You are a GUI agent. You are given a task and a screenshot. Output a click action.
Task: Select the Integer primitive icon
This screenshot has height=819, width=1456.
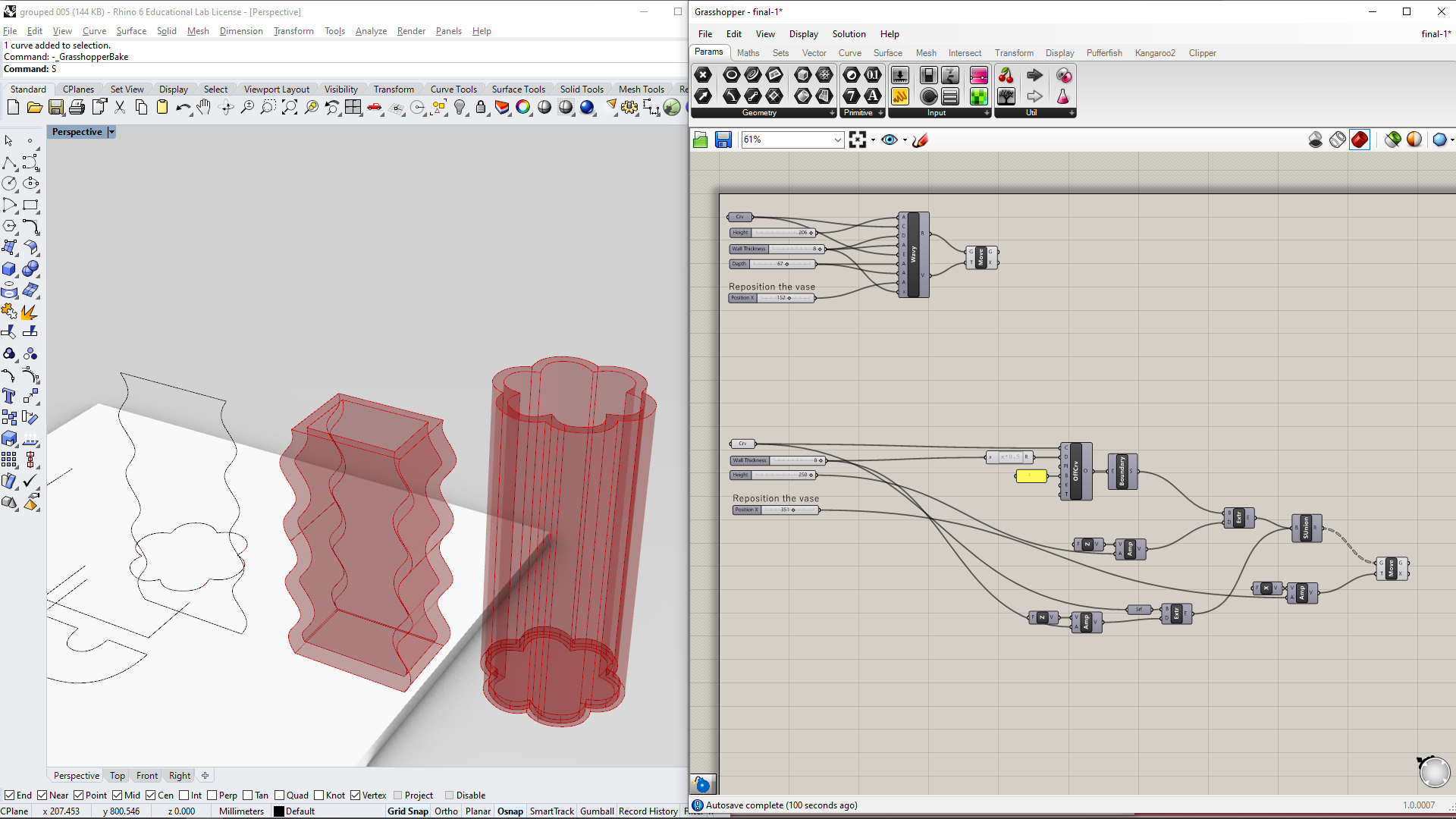[851, 96]
